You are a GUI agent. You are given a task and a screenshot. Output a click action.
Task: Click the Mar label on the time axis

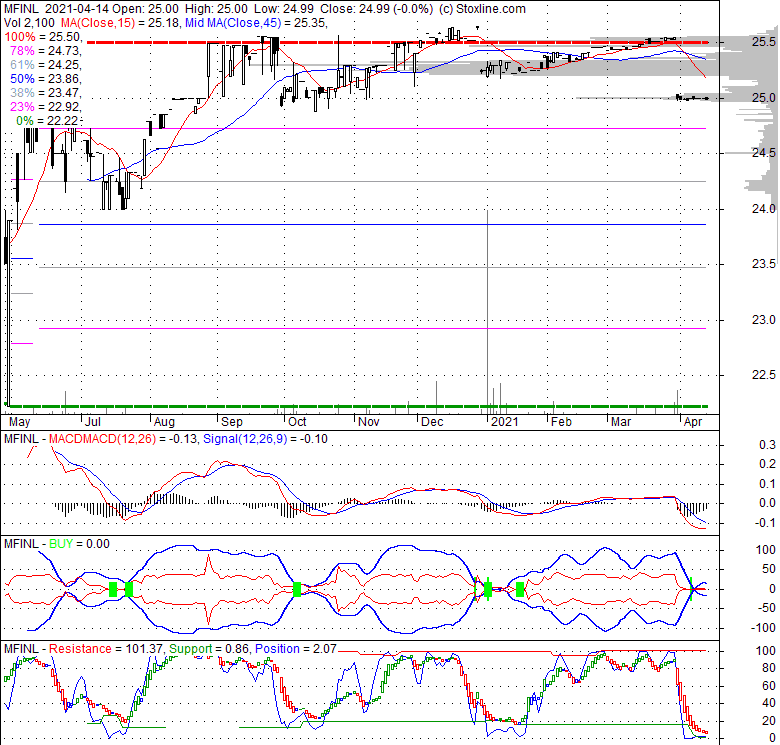pyautogui.click(x=621, y=422)
